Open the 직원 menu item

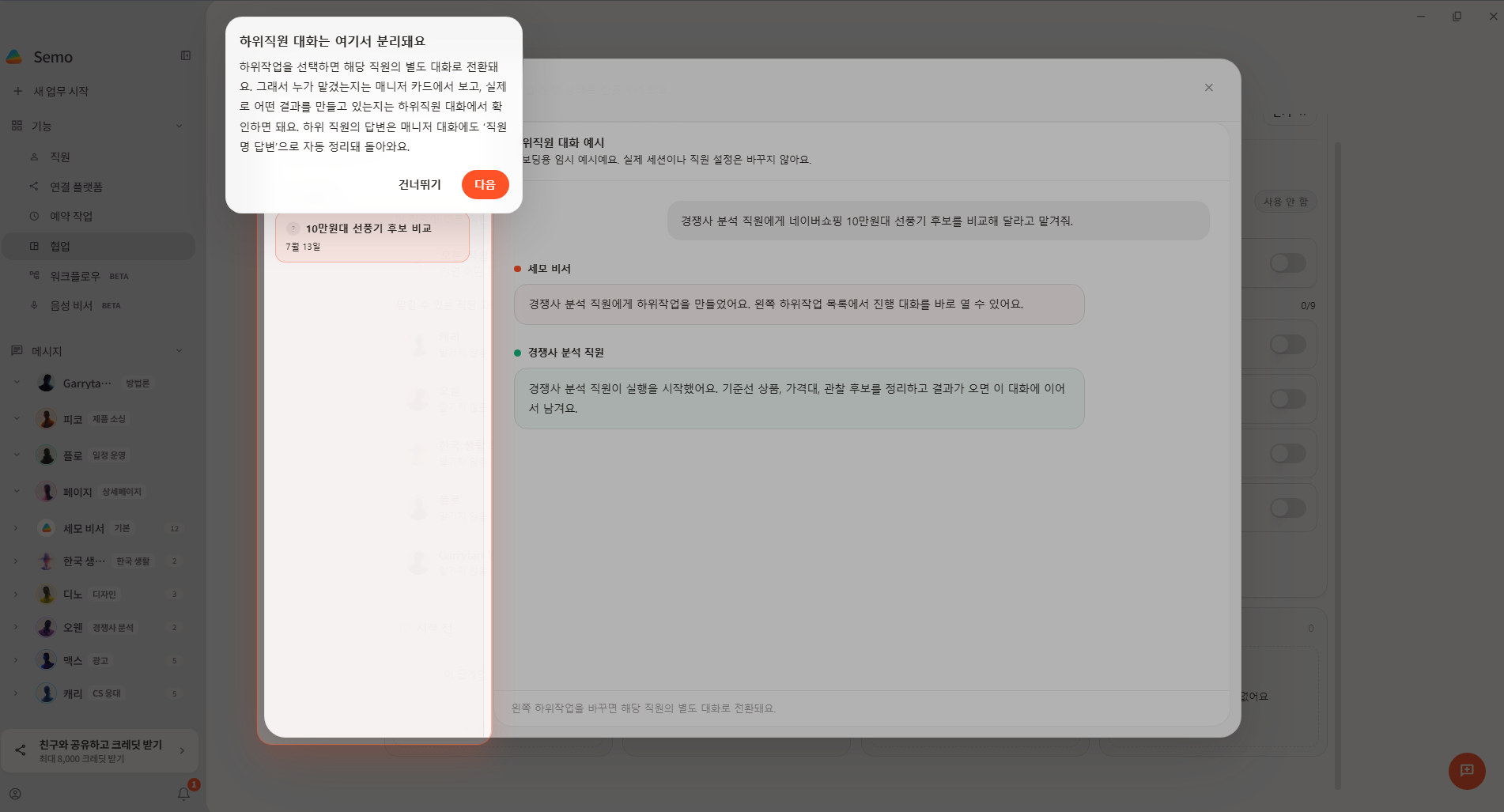pyautogui.click(x=99, y=157)
